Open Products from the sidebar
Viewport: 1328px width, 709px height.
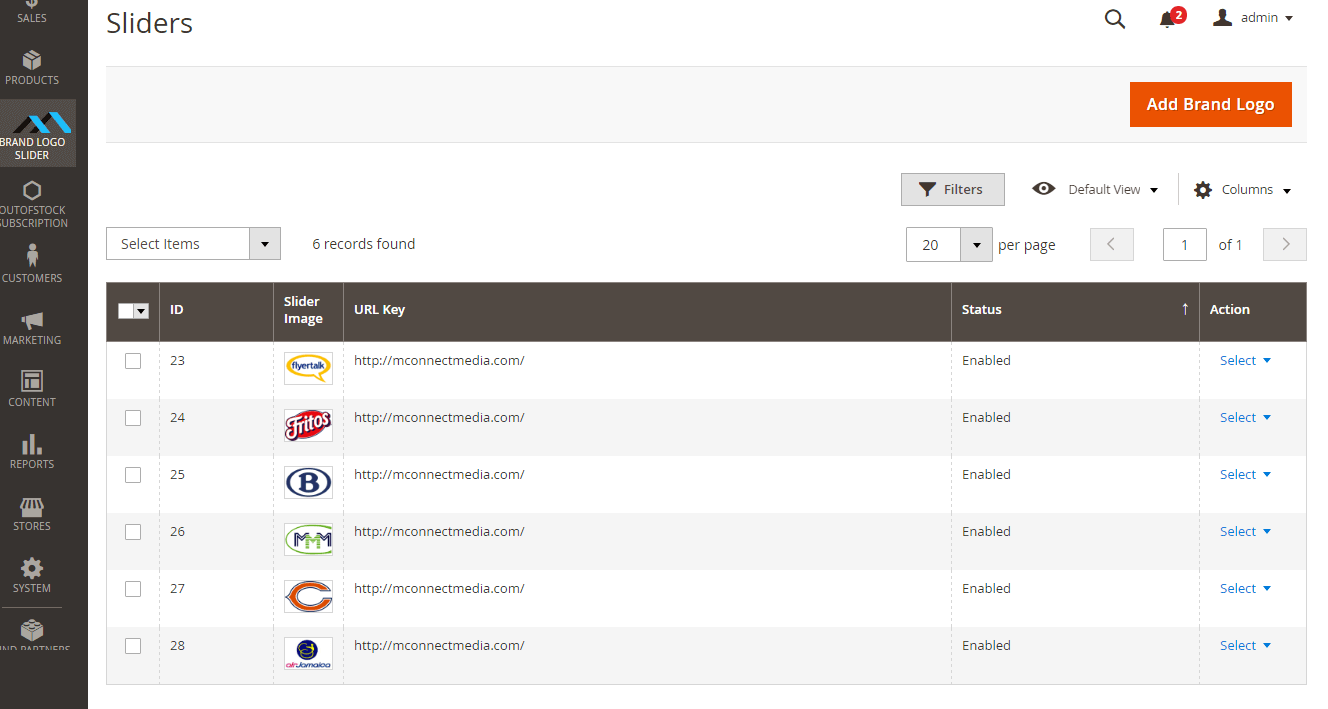point(32,68)
